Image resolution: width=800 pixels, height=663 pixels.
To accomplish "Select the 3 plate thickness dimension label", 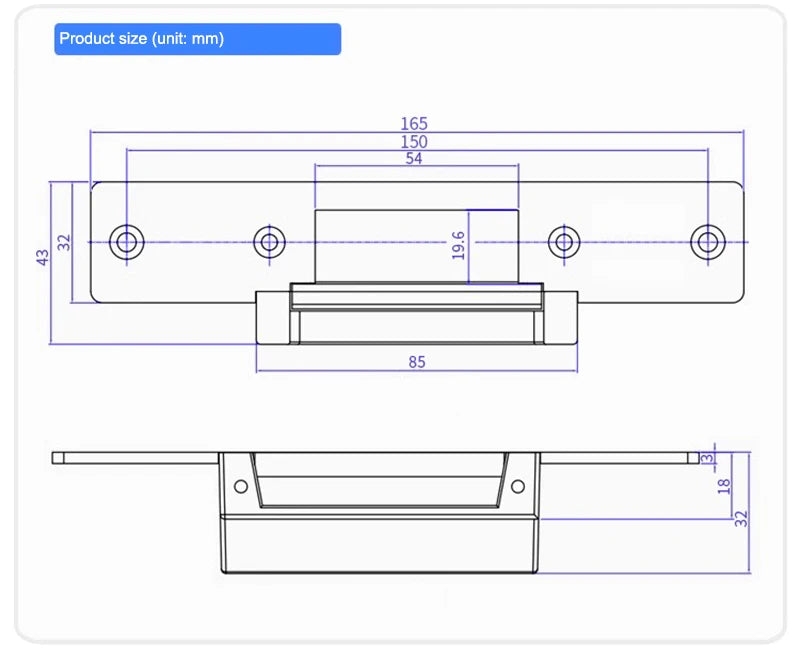I will pos(708,458).
